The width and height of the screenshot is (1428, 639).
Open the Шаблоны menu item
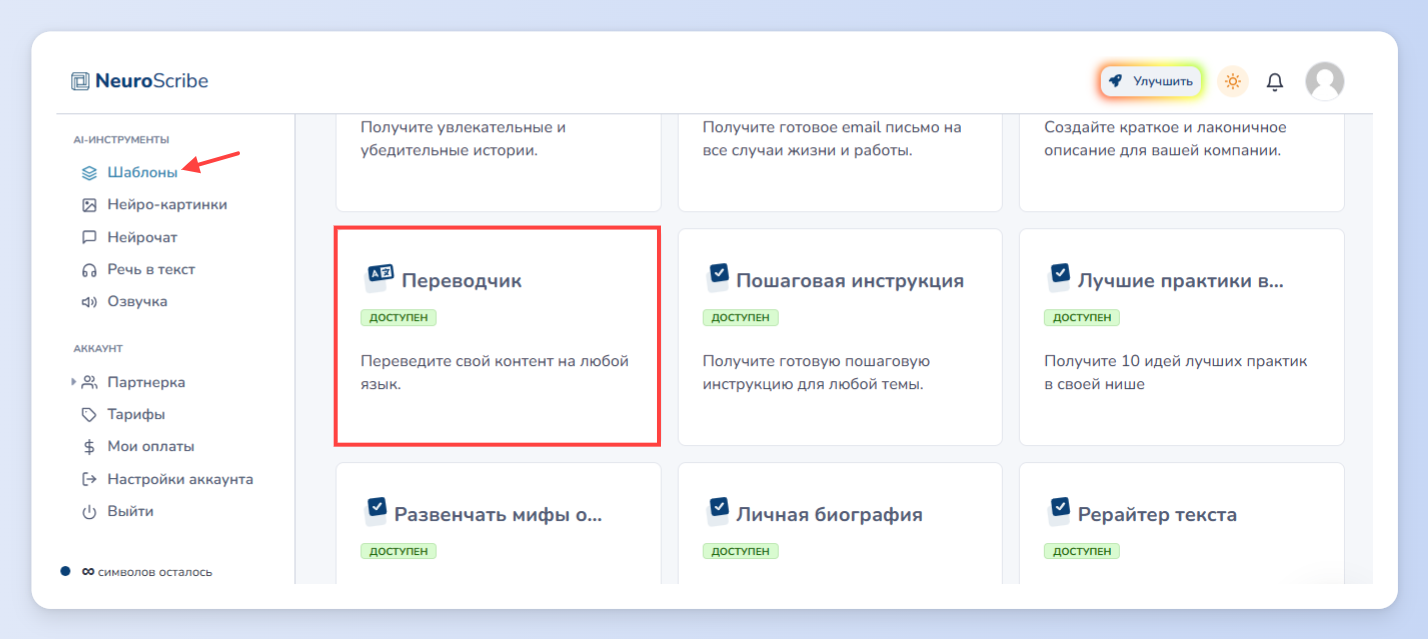click(143, 172)
